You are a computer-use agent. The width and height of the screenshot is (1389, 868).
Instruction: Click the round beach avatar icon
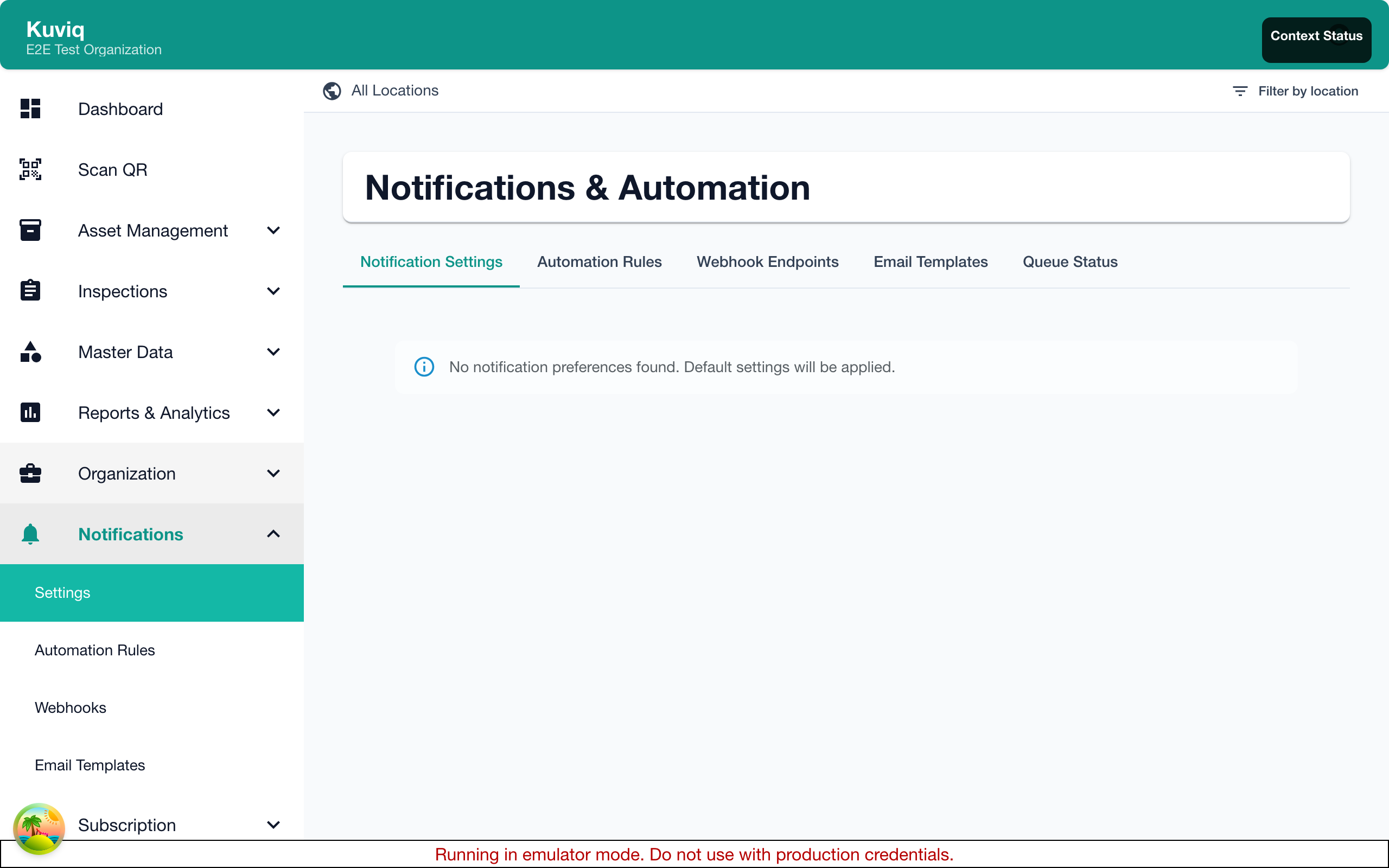39,828
